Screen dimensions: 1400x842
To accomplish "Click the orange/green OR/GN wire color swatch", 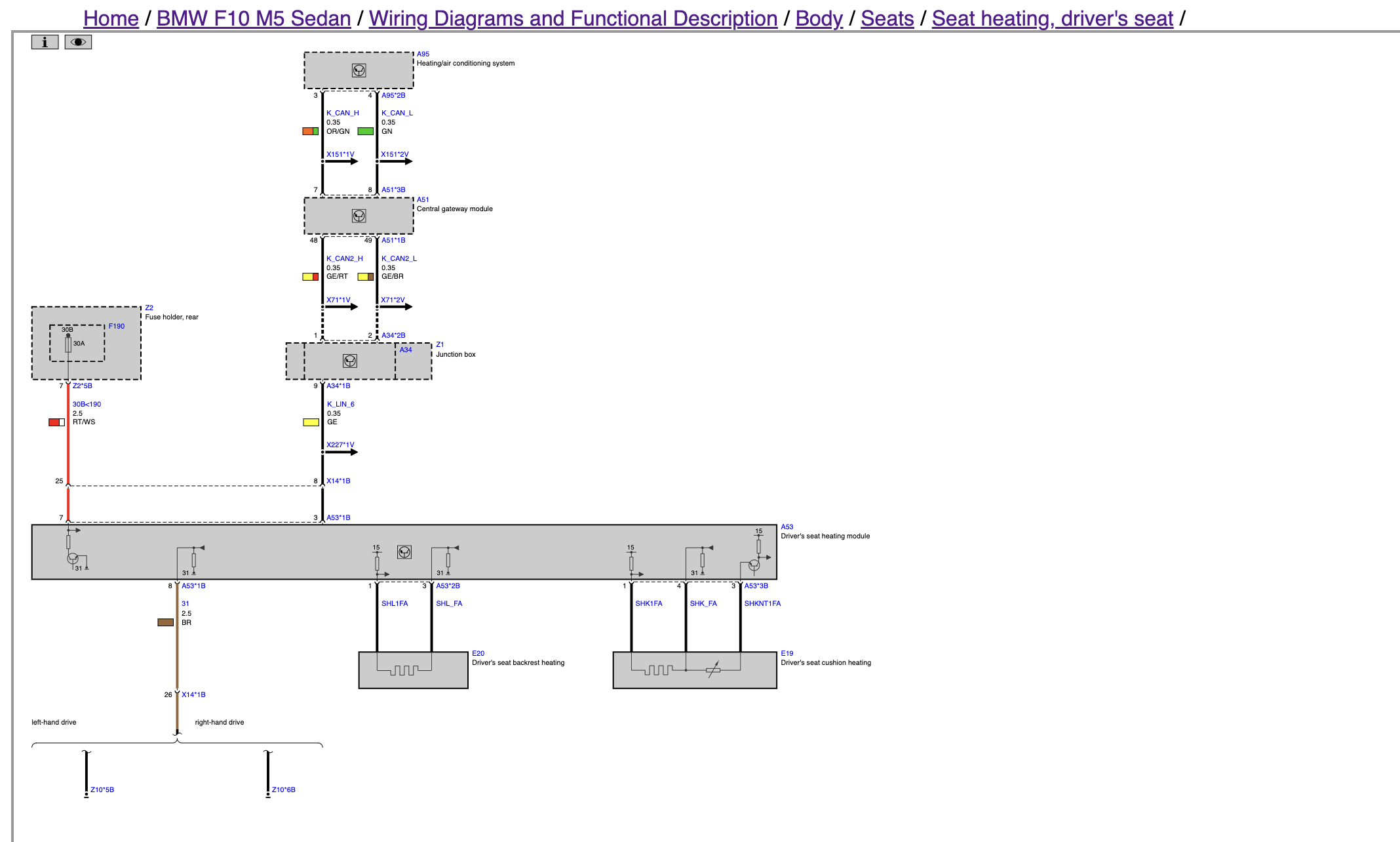I will 310,131.
